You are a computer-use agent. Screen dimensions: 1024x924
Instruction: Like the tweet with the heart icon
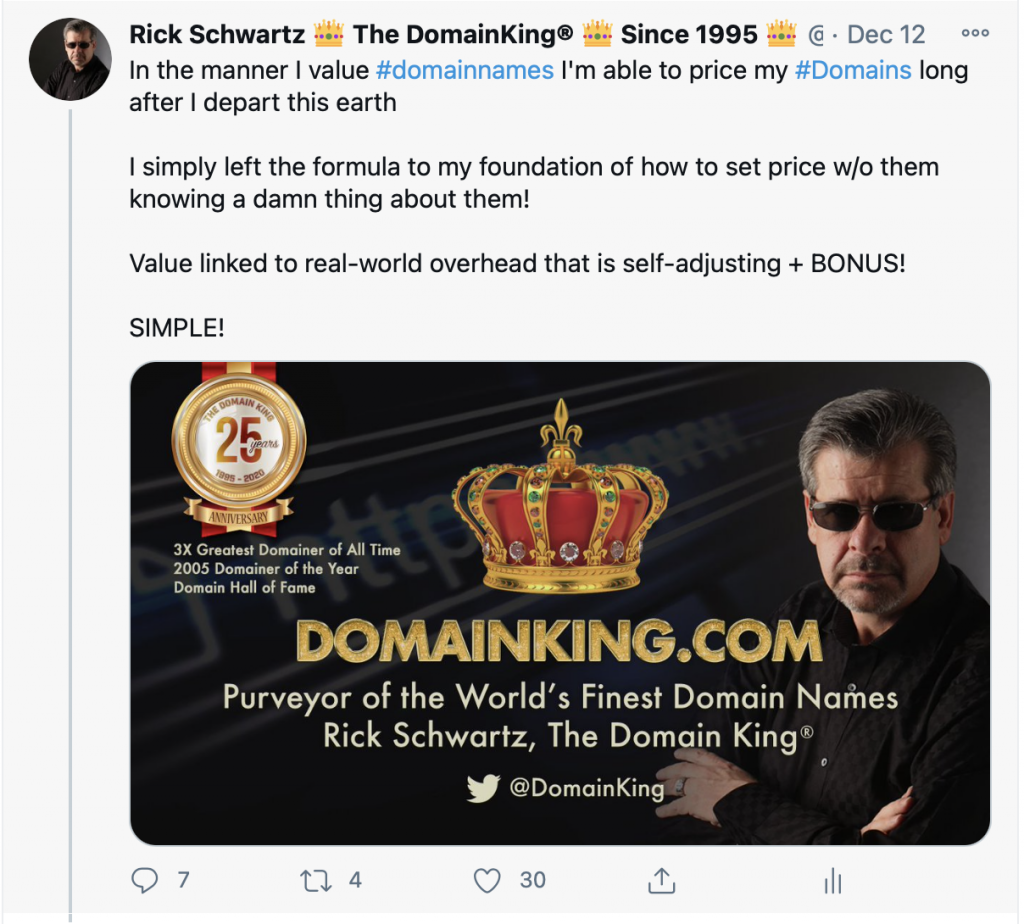coord(487,880)
